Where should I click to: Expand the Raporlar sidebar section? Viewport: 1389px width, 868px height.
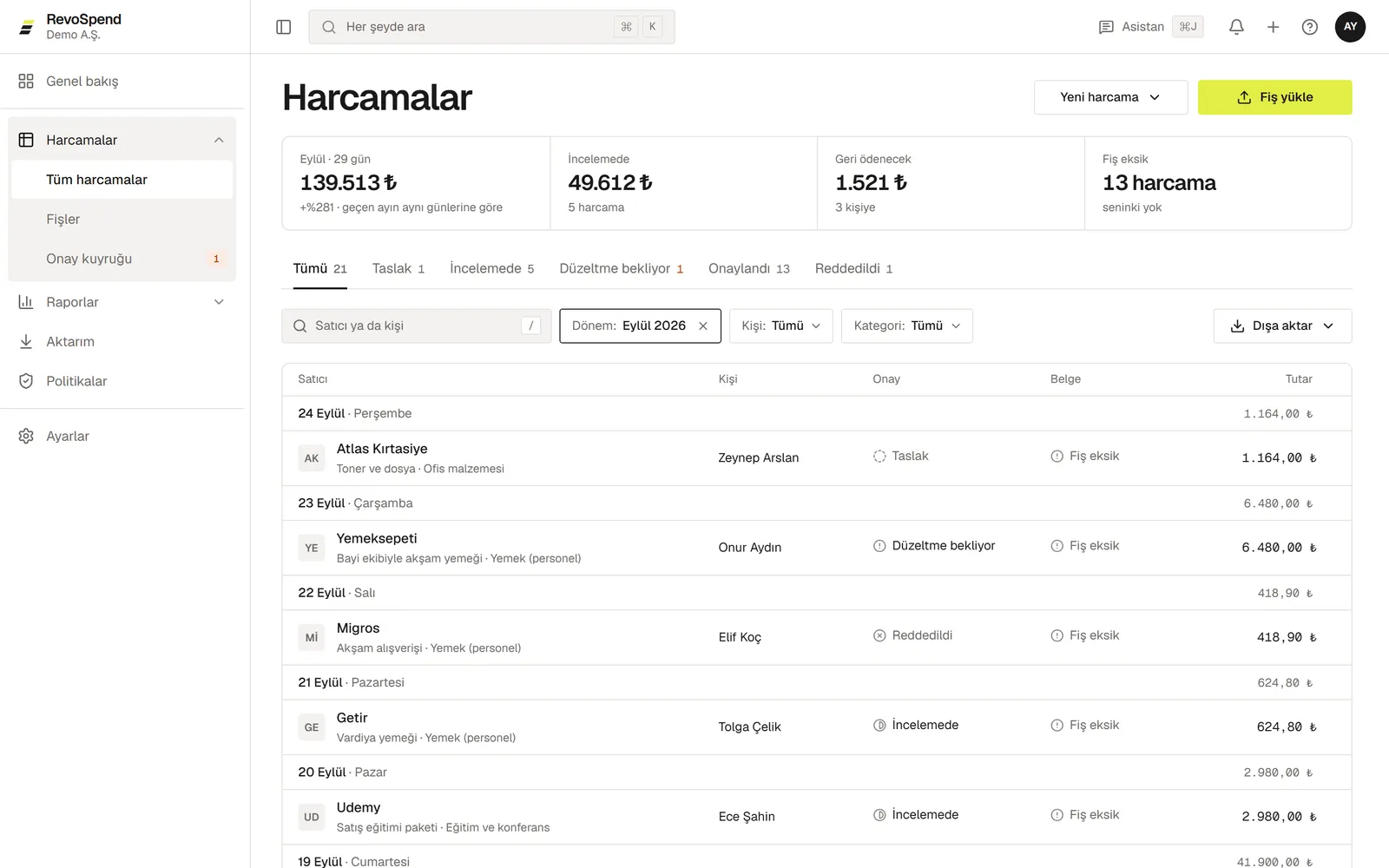pos(219,302)
